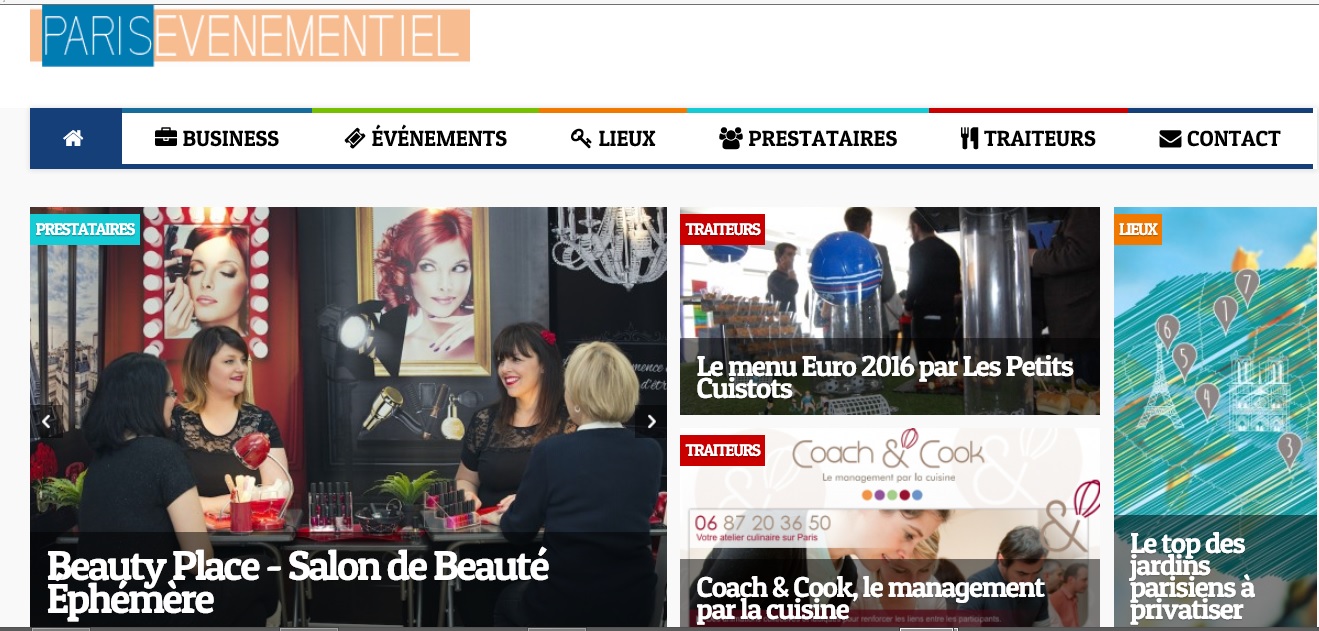Click the cyan PRESTATAIRES category tag
Screen dimensions: 1319x631
pos(85,229)
